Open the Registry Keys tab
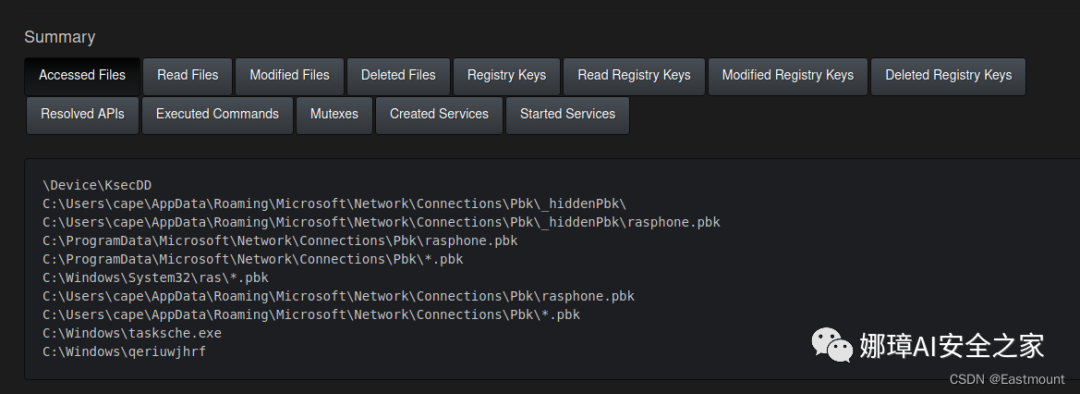This screenshot has width=1080, height=394. pos(506,76)
